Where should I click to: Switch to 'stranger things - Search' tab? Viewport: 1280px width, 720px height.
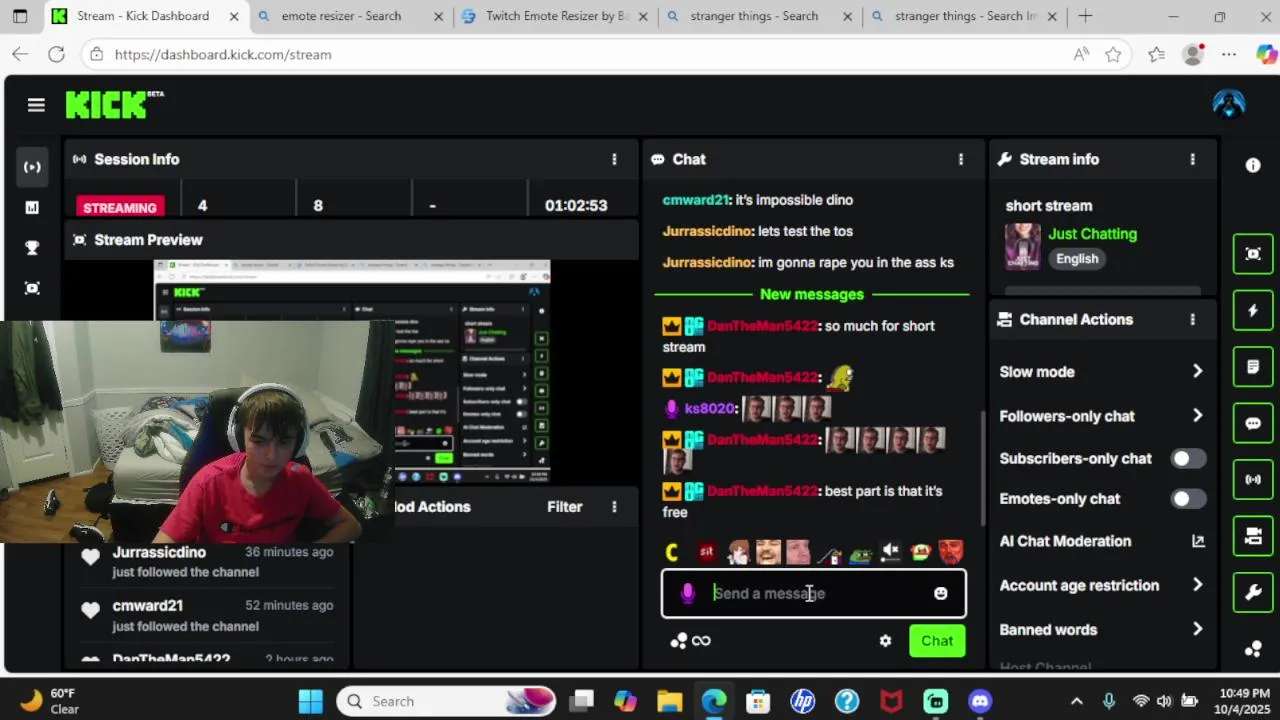tap(756, 16)
